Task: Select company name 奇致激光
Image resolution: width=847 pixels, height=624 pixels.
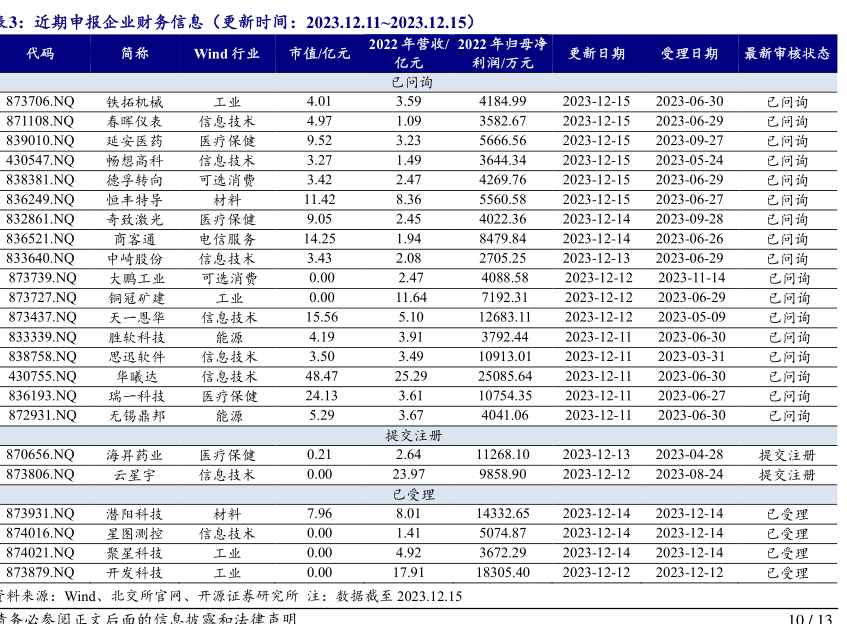Action: click(x=135, y=219)
